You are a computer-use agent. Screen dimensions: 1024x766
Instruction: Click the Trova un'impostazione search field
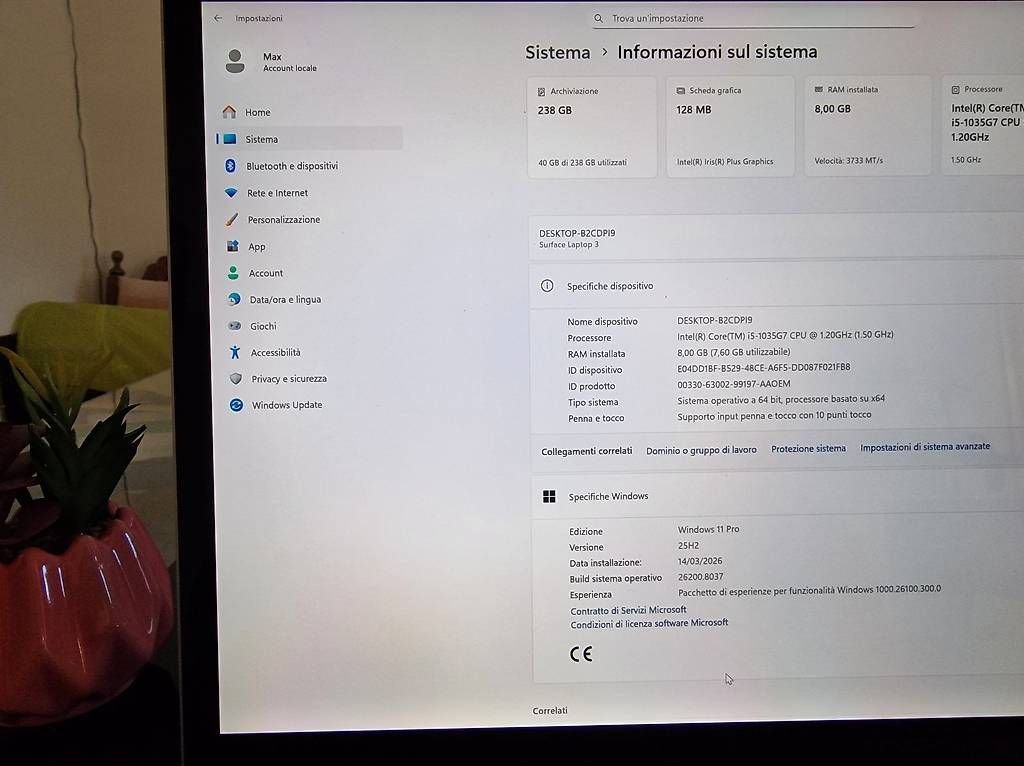point(754,18)
